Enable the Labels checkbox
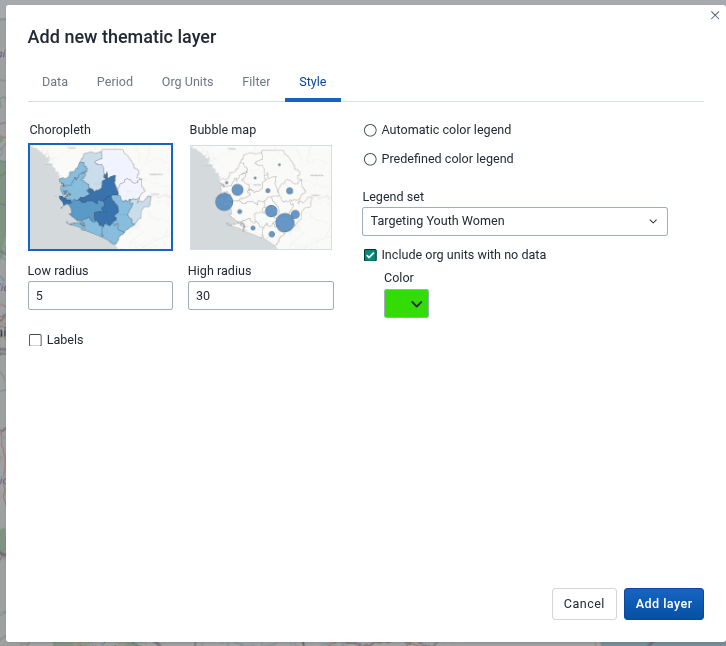Image resolution: width=726 pixels, height=646 pixels. click(36, 340)
